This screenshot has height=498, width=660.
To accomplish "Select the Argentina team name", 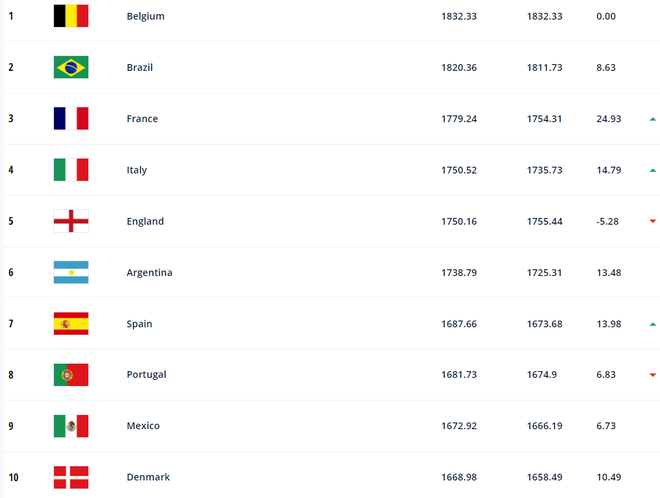I will [149, 273].
